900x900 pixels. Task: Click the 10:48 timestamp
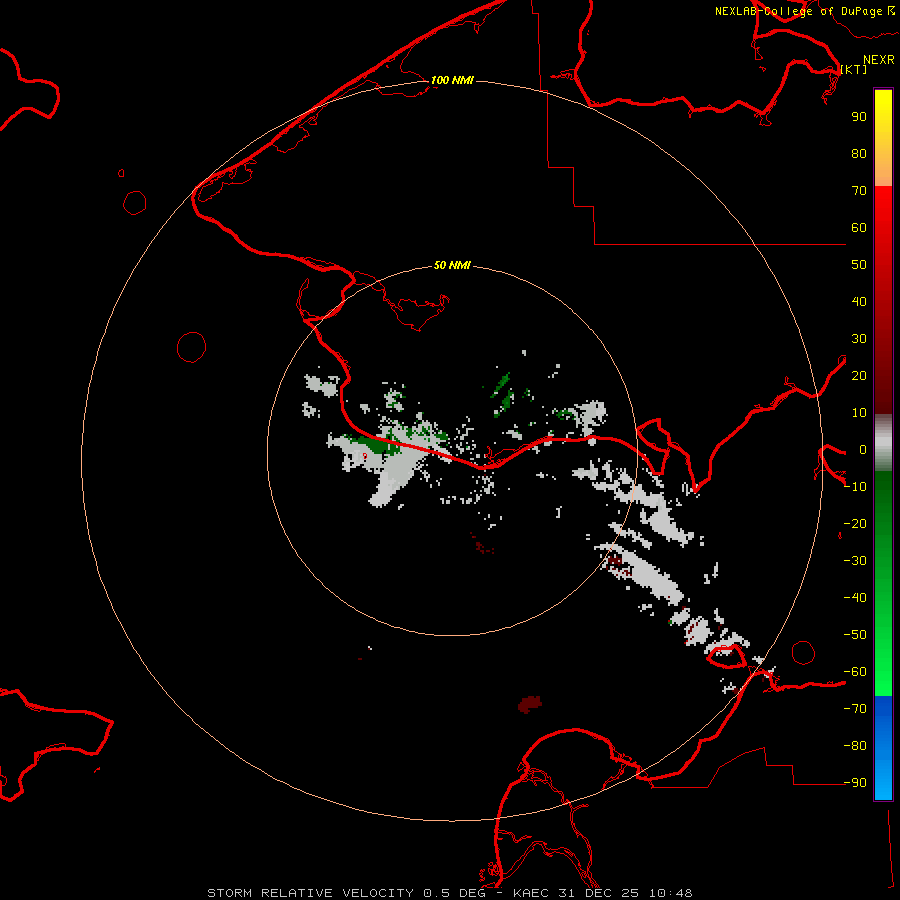tap(670, 893)
